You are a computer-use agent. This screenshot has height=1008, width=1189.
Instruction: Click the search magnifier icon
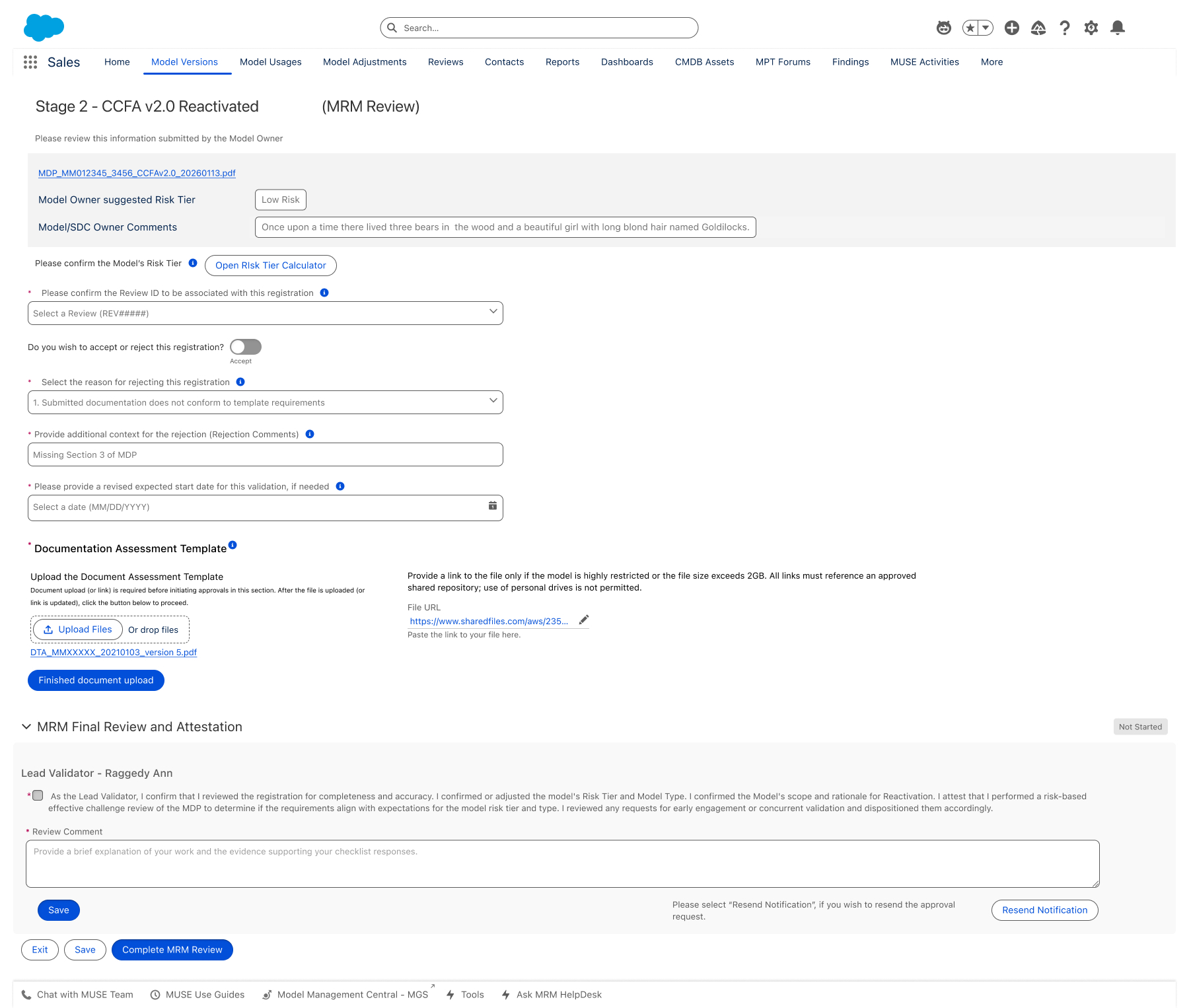pos(392,28)
